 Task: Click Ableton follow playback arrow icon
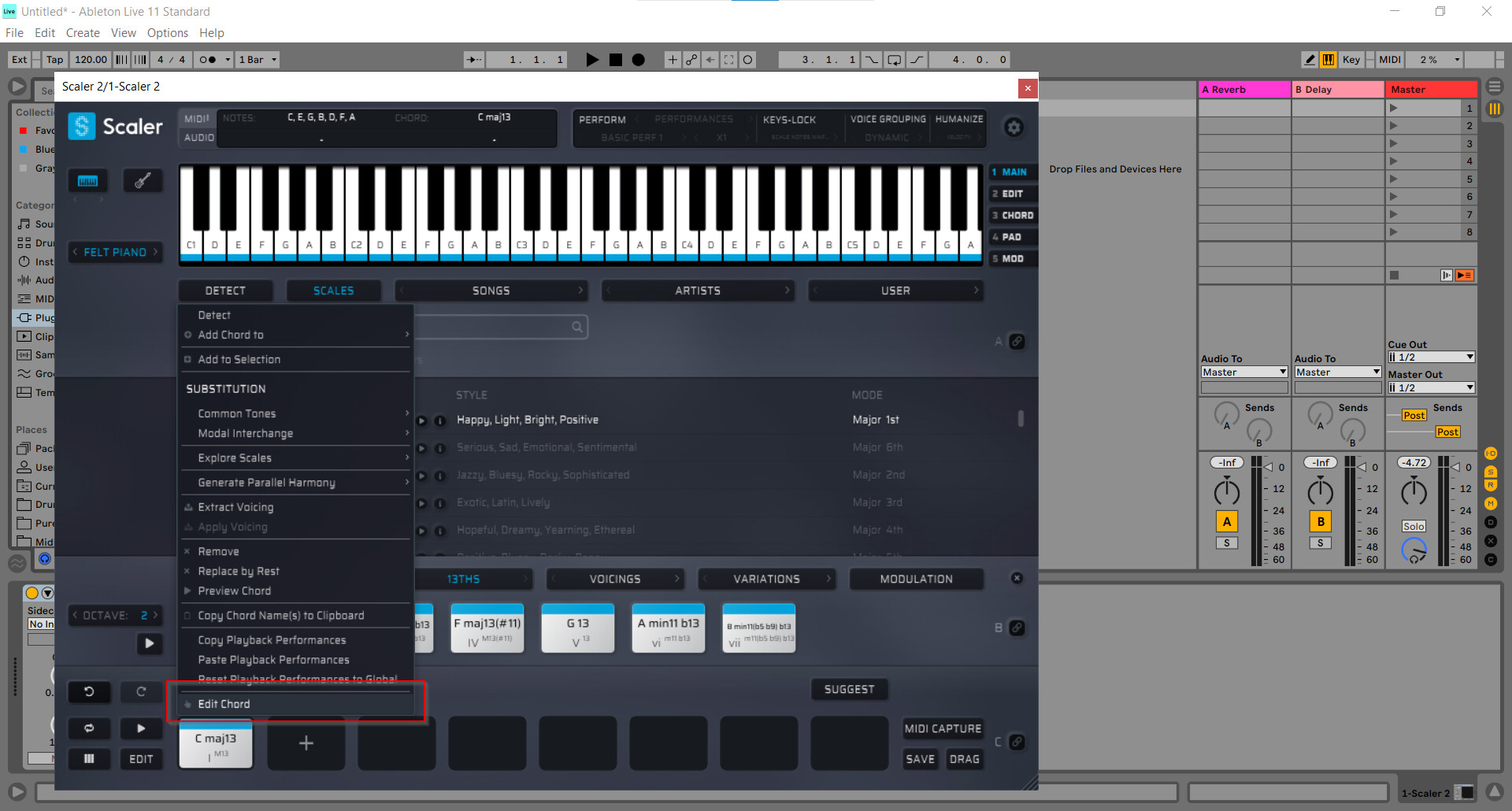tap(474, 59)
